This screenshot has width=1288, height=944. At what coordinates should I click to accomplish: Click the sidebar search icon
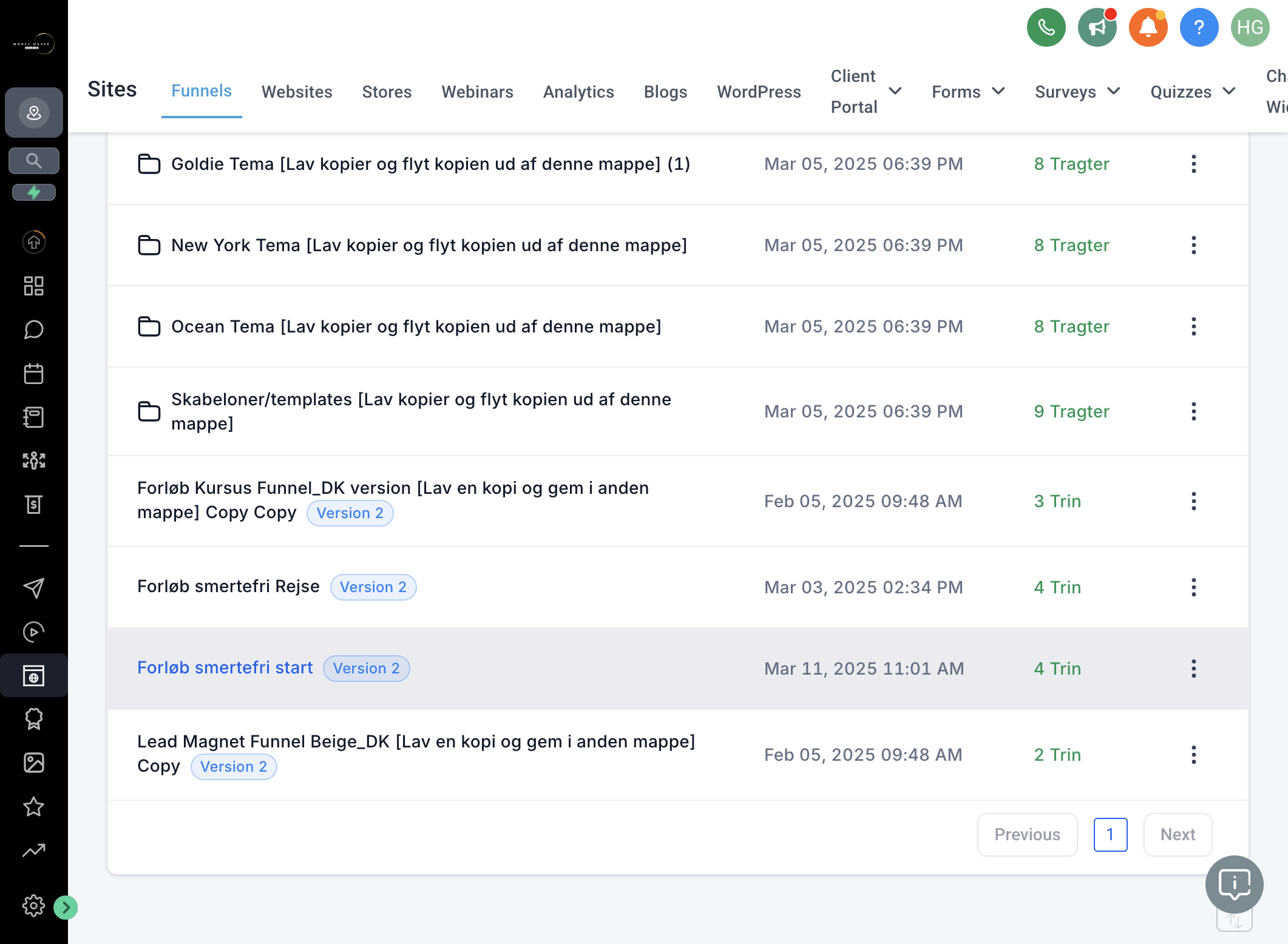(34, 161)
